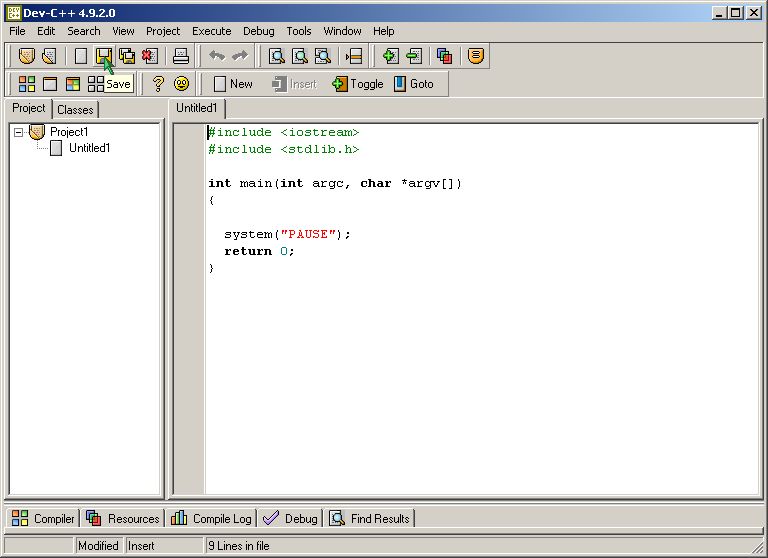
Task: Click the Save floppy disk icon
Action: [104, 56]
